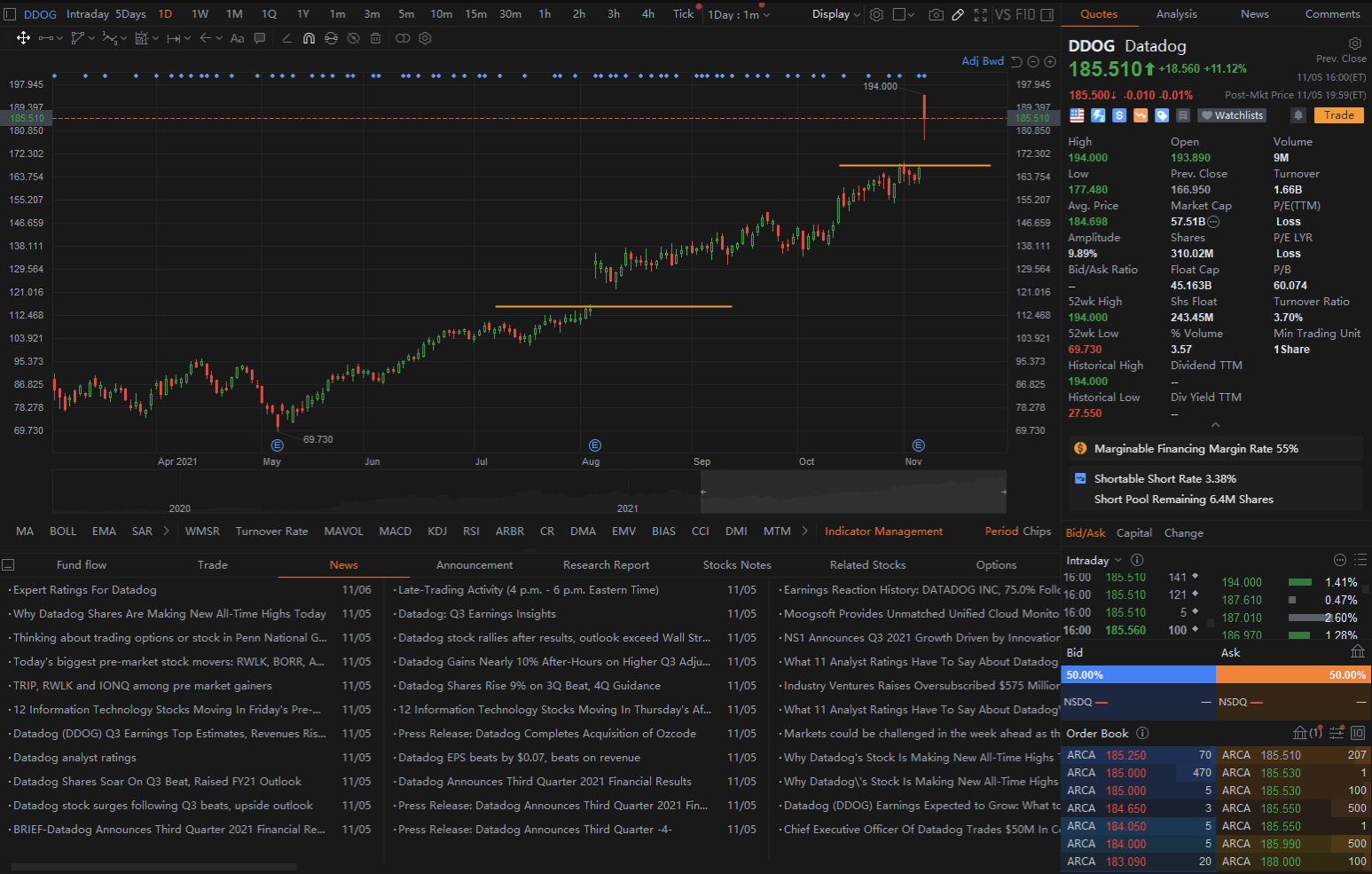Change order book depth with the 10 icon
This screenshot has width=1372, height=874.
[x=1358, y=733]
